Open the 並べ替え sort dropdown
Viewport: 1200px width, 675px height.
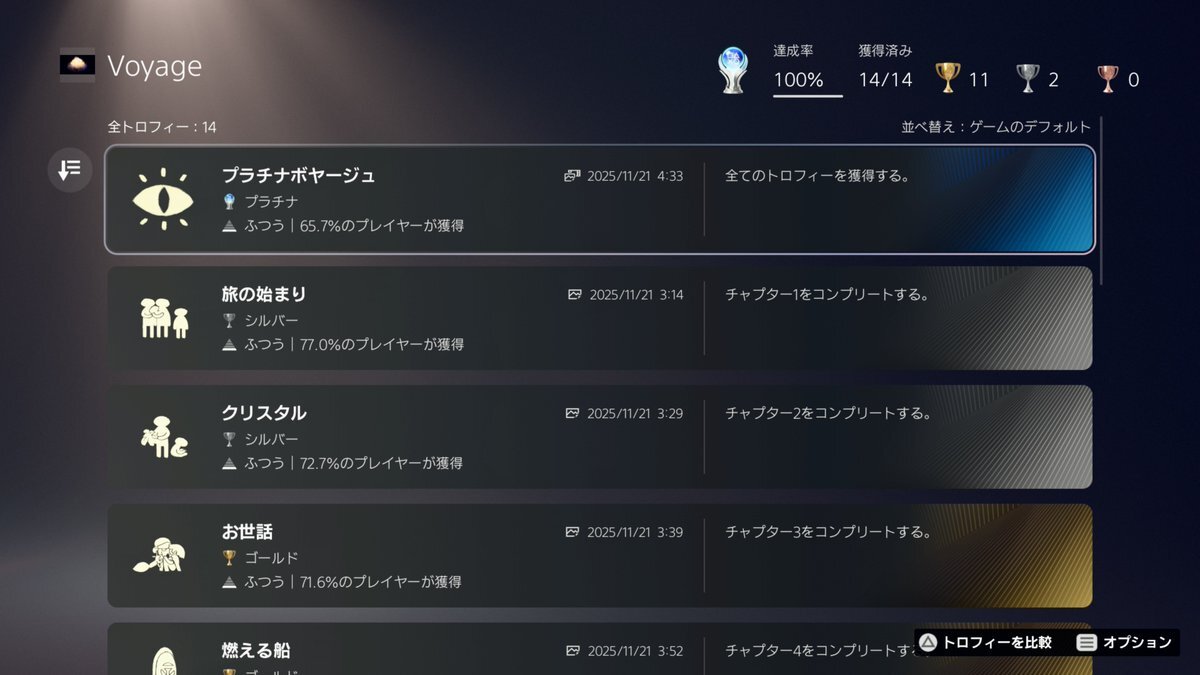tap(996, 127)
